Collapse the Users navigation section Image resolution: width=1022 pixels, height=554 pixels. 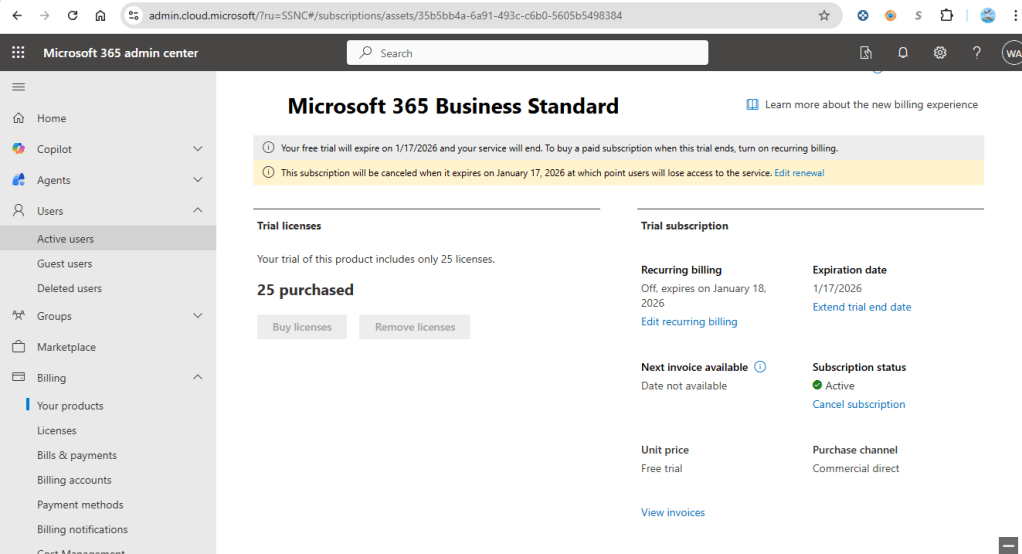coord(197,210)
